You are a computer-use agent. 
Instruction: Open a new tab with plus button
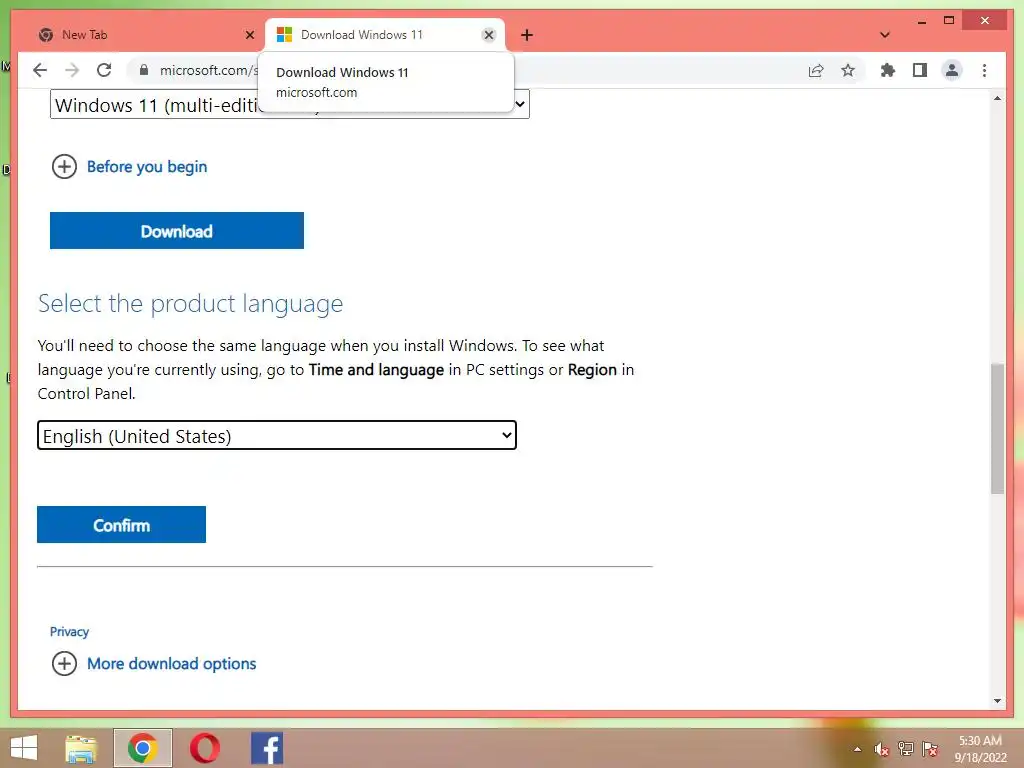pyautogui.click(x=527, y=35)
